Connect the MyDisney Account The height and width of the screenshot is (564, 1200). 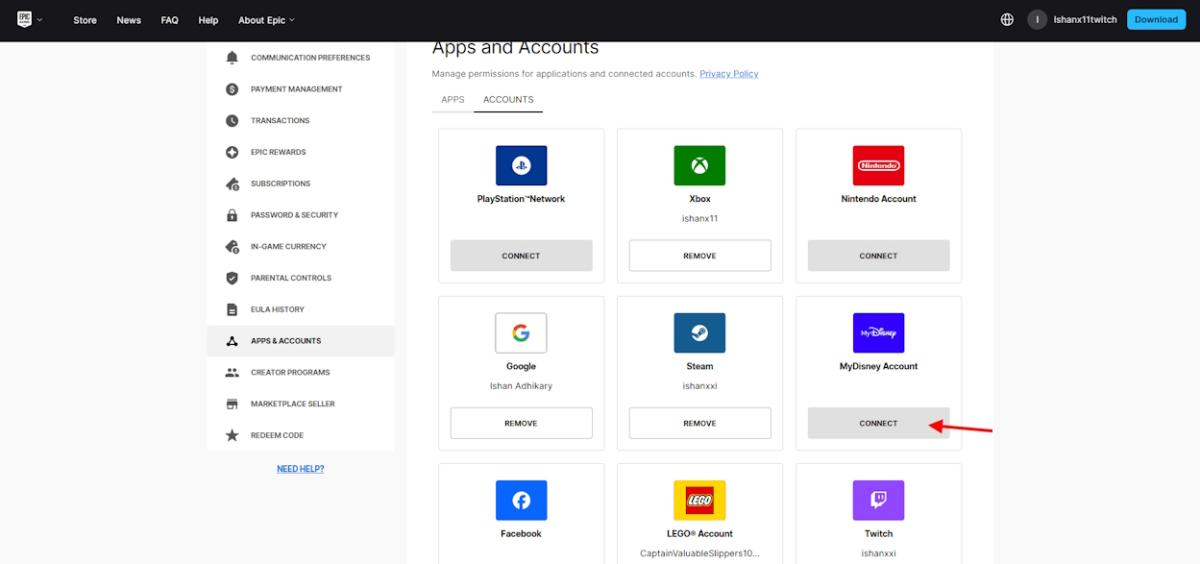(878, 423)
